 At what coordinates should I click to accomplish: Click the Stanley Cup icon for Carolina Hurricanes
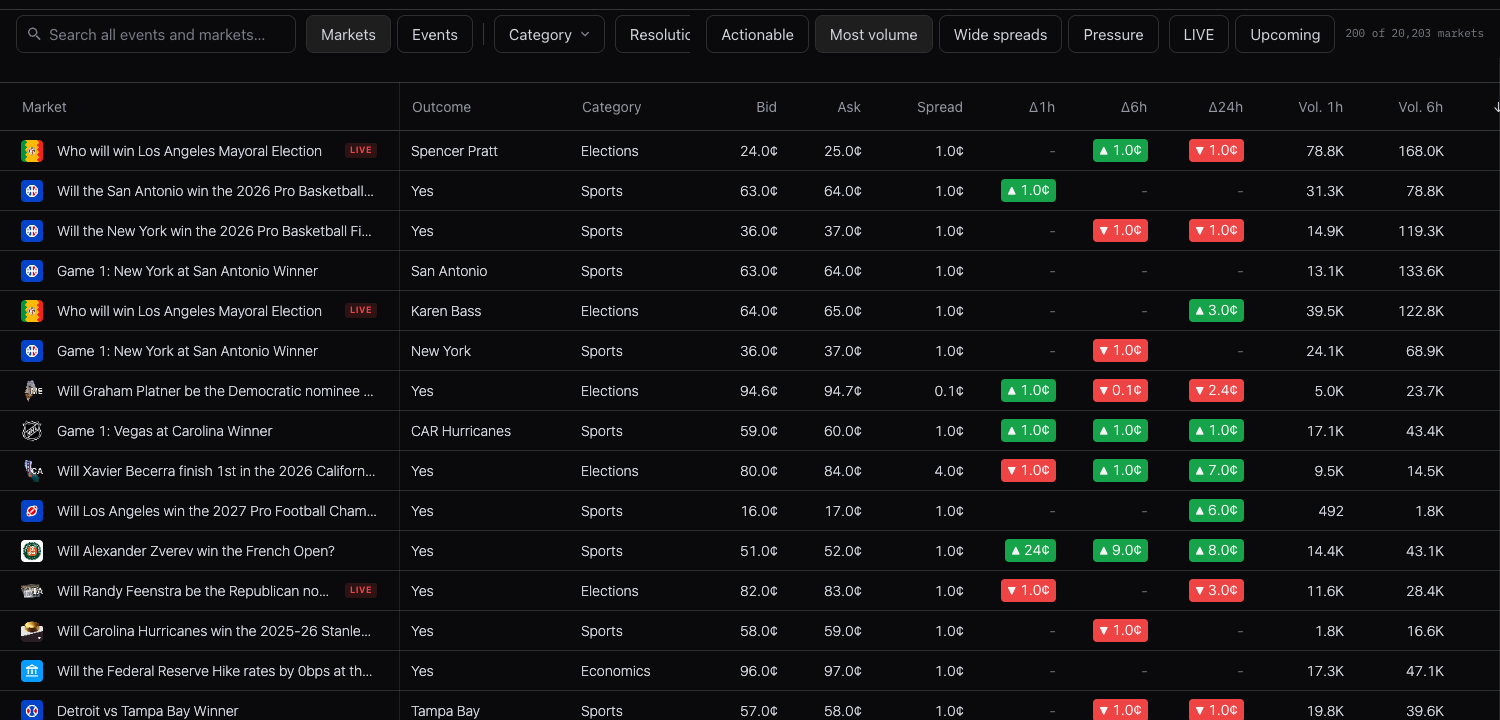pyautogui.click(x=32, y=631)
